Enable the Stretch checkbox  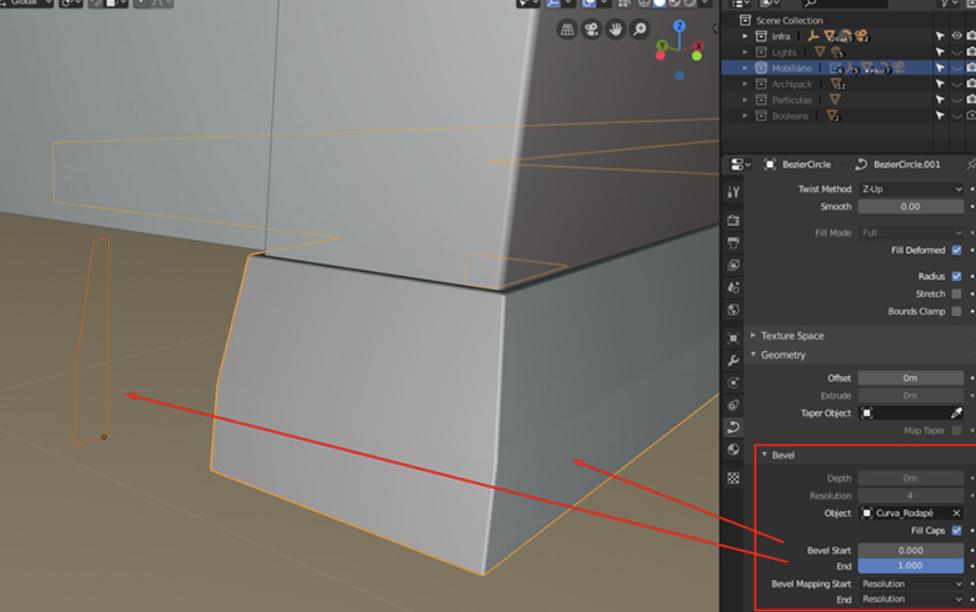pyautogui.click(x=957, y=294)
